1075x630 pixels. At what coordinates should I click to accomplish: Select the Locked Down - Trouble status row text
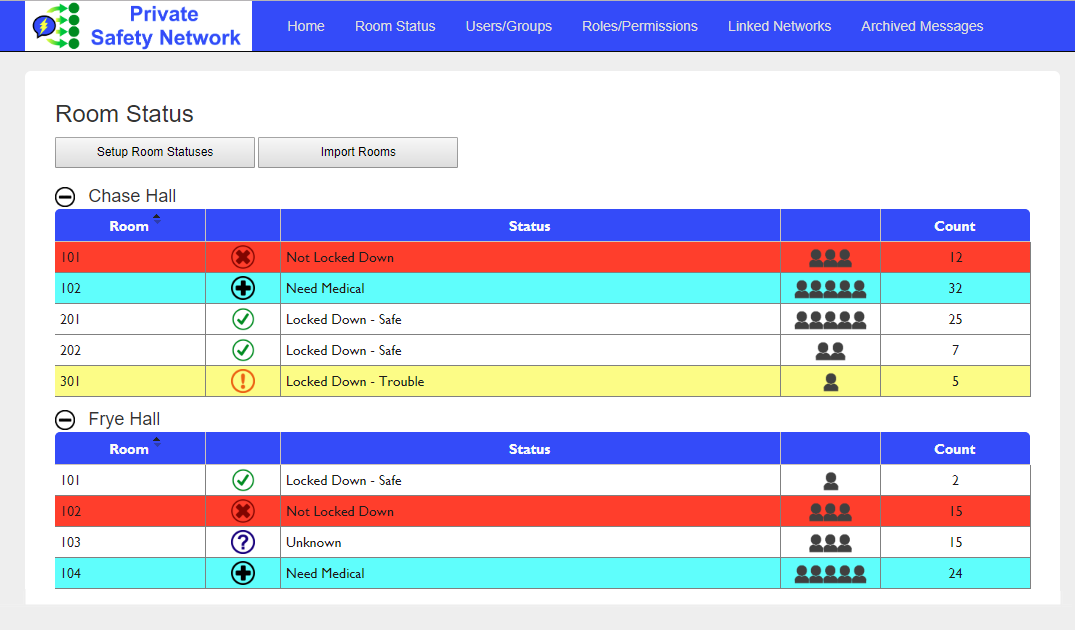pyautogui.click(x=355, y=381)
